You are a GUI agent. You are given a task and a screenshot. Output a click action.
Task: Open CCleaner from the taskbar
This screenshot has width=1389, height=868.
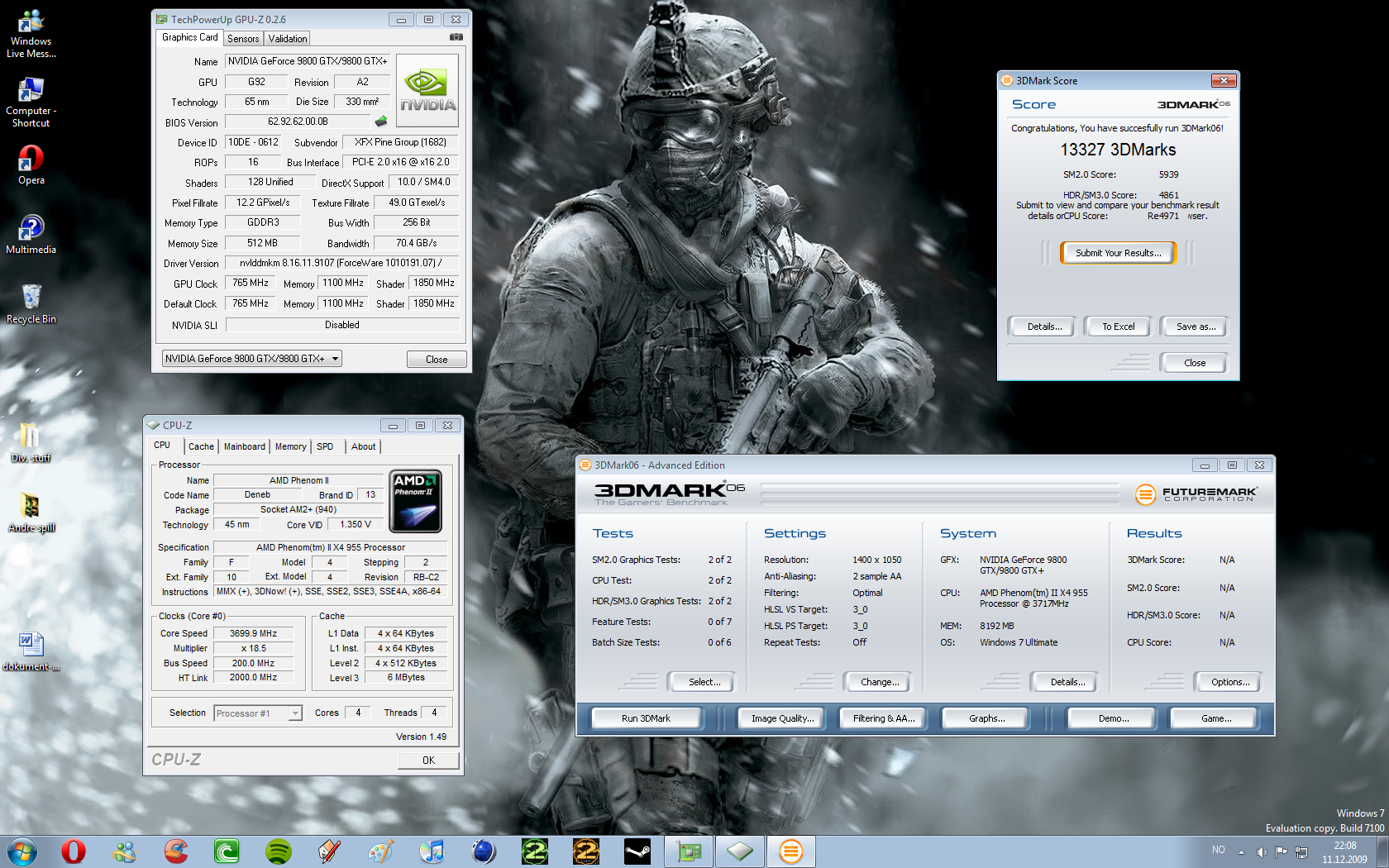(x=176, y=851)
